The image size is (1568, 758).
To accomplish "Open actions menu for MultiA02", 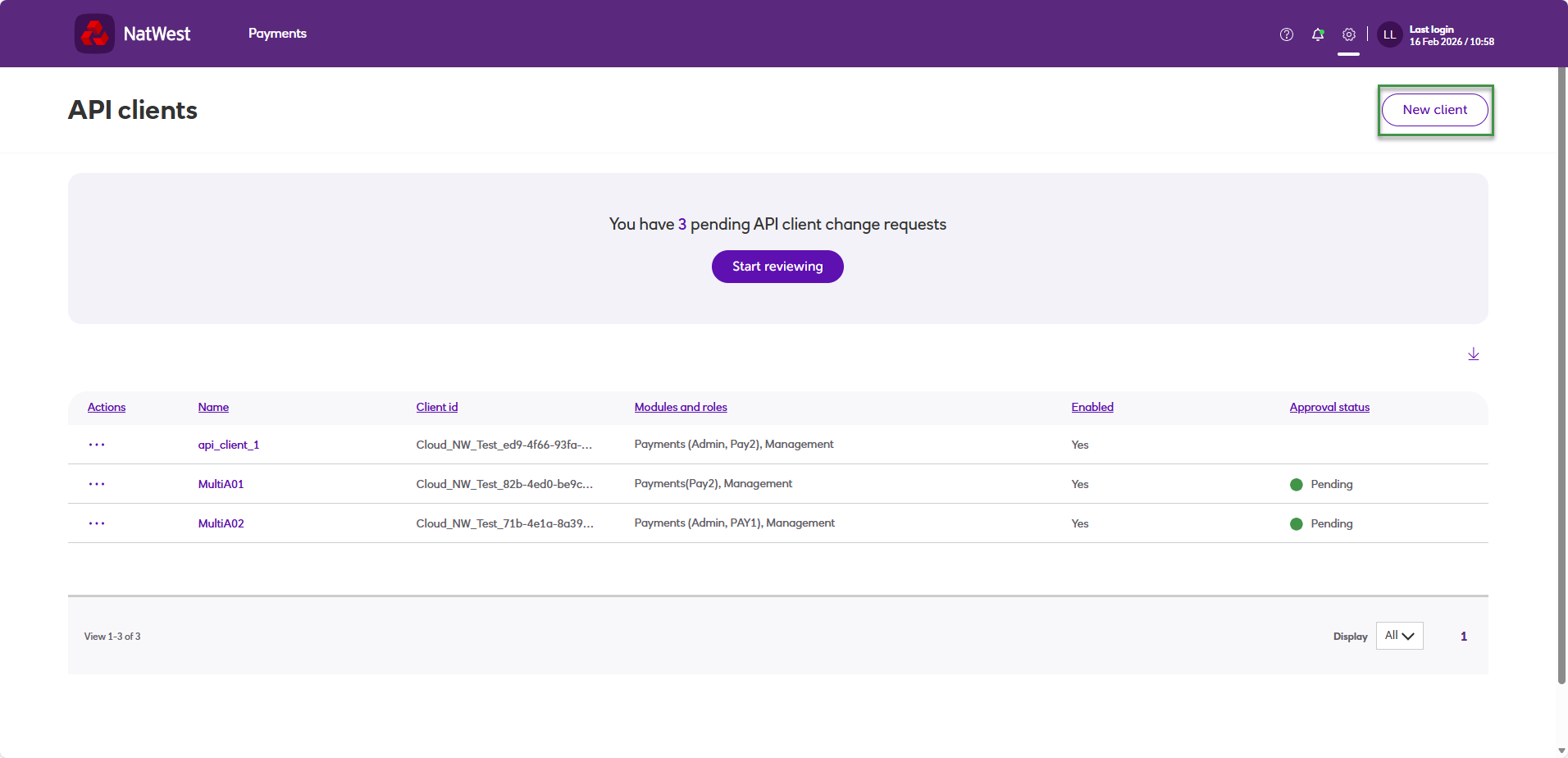I will [97, 523].
